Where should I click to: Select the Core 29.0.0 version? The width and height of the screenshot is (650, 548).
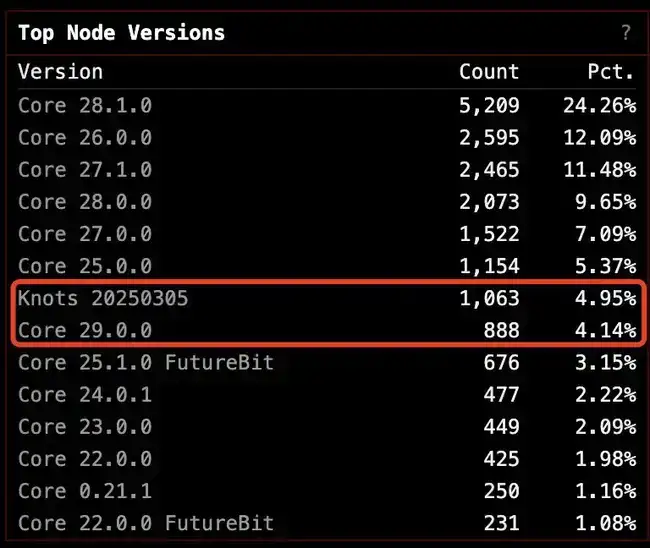327,330
